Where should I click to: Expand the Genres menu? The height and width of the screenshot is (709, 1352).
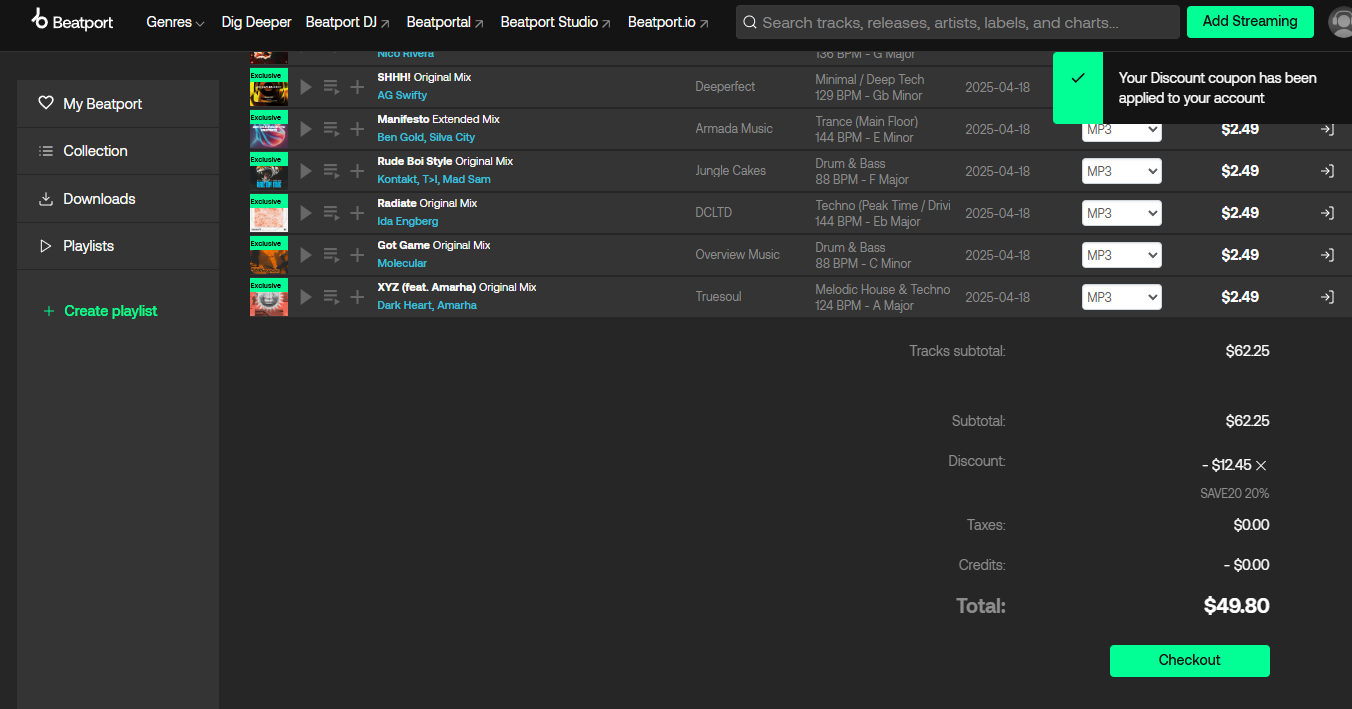click(175, 21)
